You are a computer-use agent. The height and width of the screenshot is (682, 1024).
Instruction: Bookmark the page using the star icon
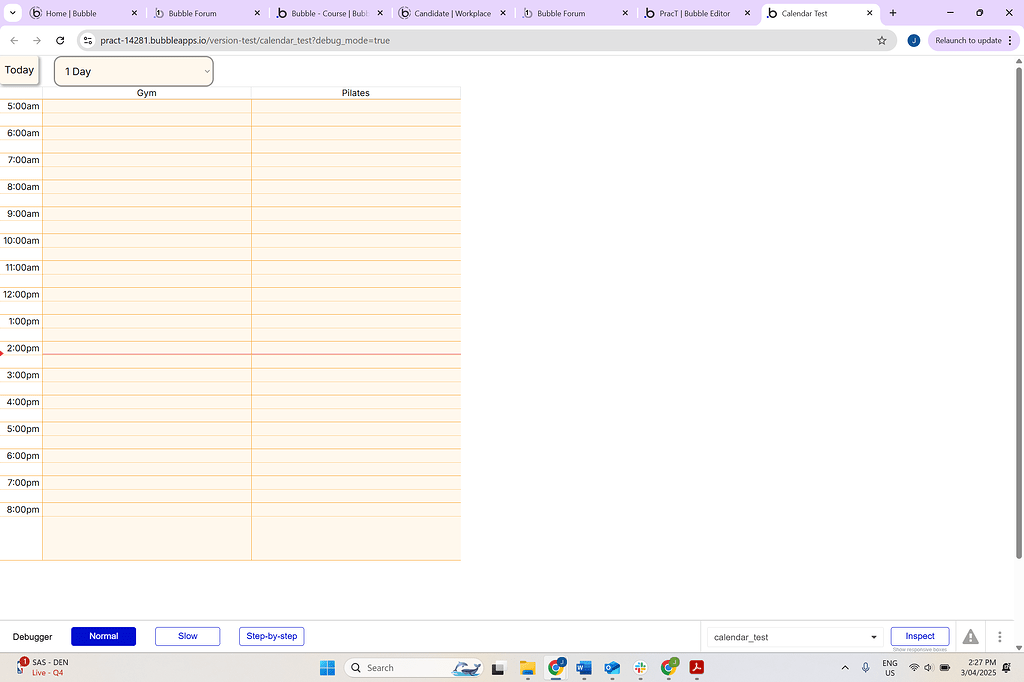coord(879,40)
